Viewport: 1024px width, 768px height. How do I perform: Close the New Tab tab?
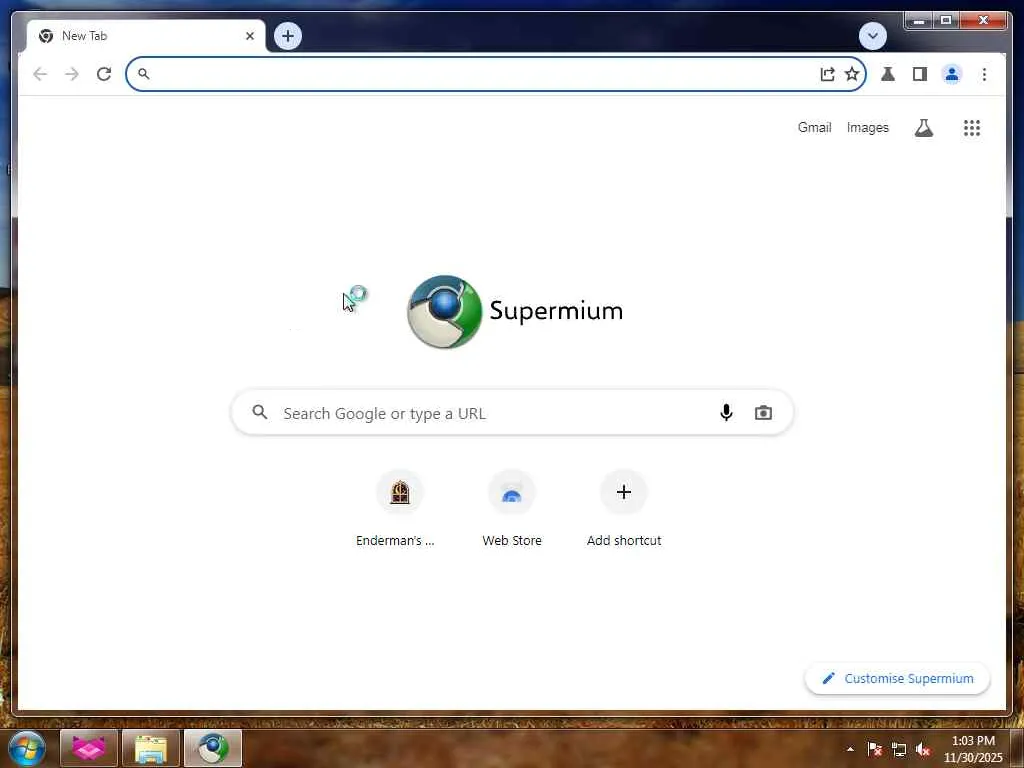(x=249, y=36)
